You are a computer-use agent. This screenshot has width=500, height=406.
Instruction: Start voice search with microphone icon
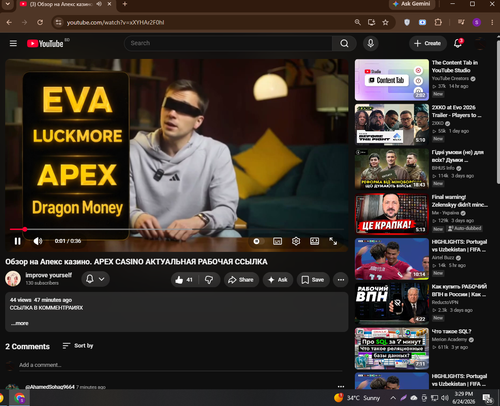[370, 43]
